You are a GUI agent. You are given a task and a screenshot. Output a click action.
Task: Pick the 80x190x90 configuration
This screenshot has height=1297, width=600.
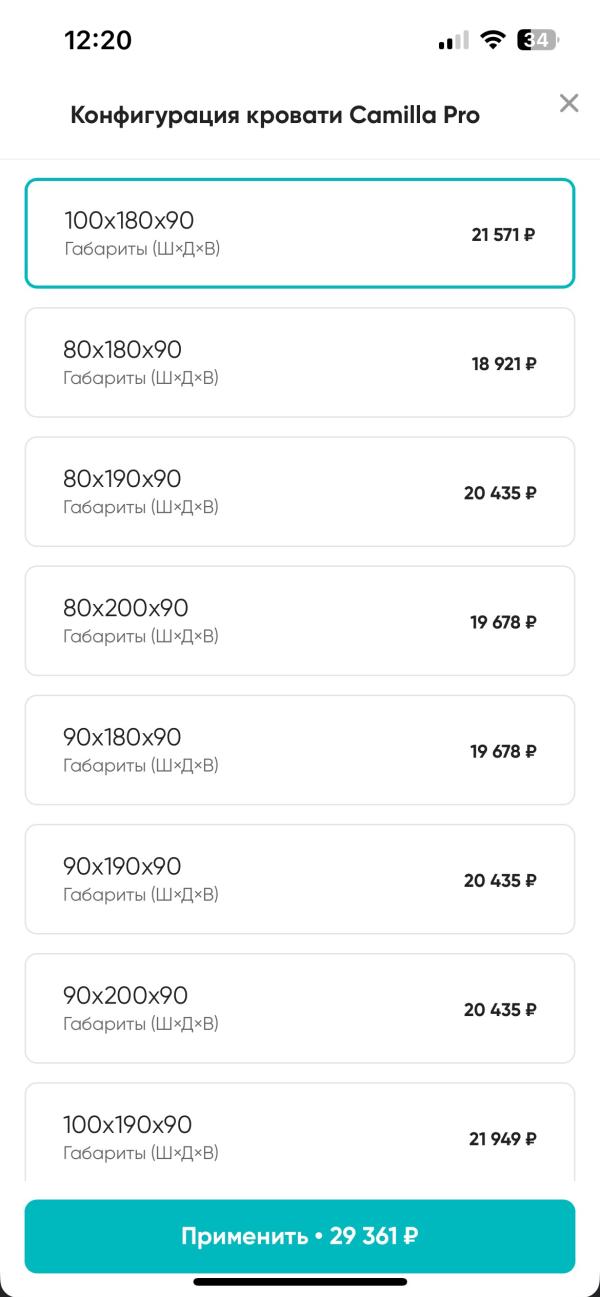tap(300, 491)
